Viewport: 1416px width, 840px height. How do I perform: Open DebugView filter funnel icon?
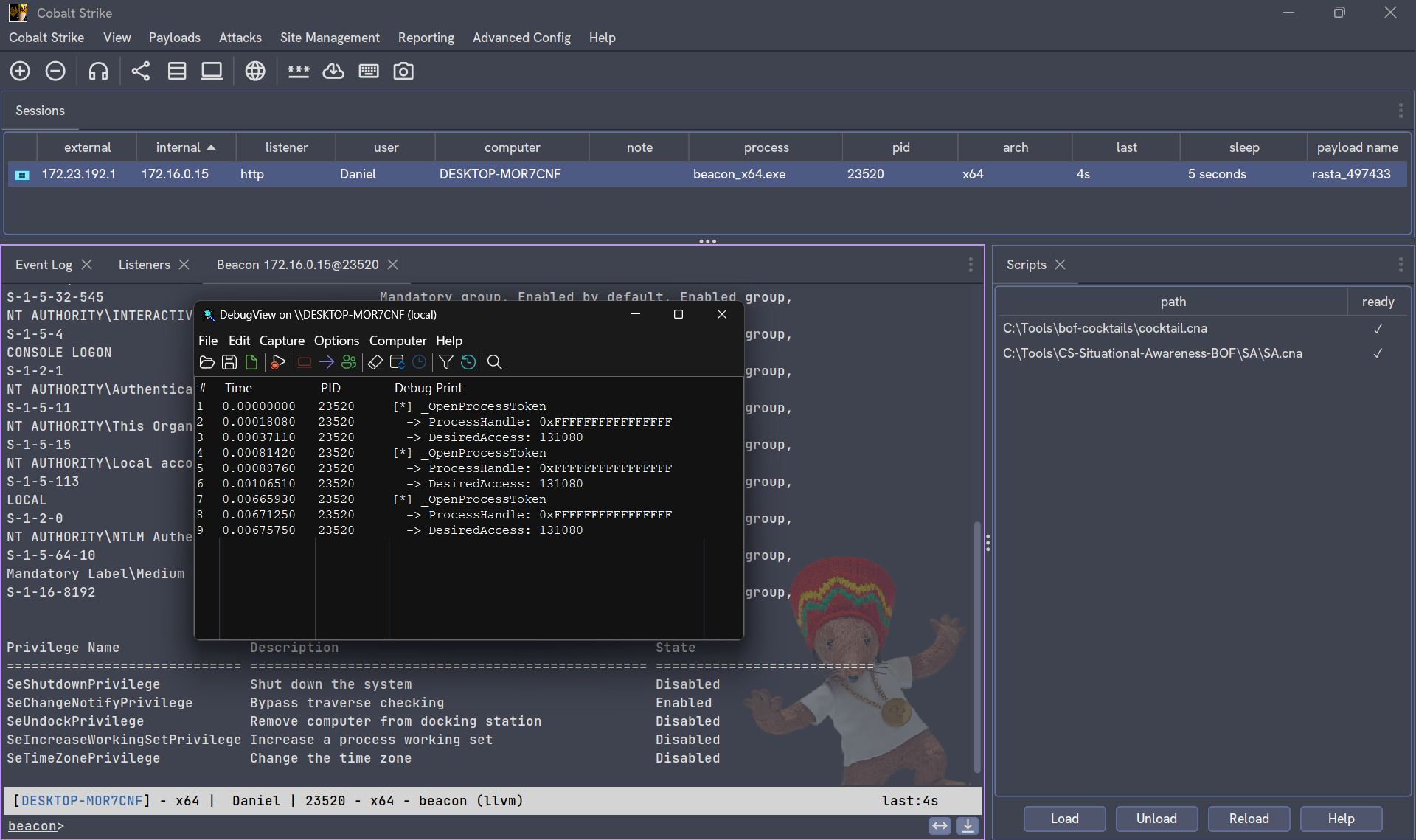[x=446, y=362]
